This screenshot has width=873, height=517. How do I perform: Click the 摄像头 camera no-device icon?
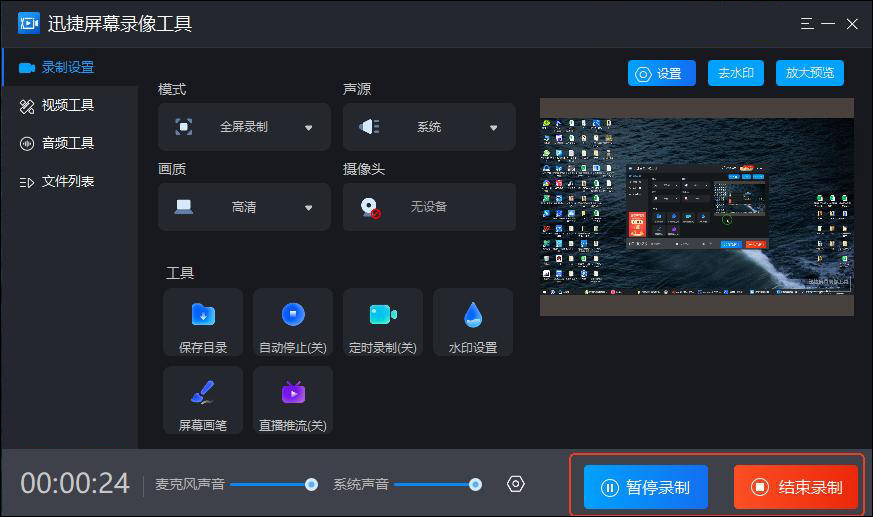371,207
